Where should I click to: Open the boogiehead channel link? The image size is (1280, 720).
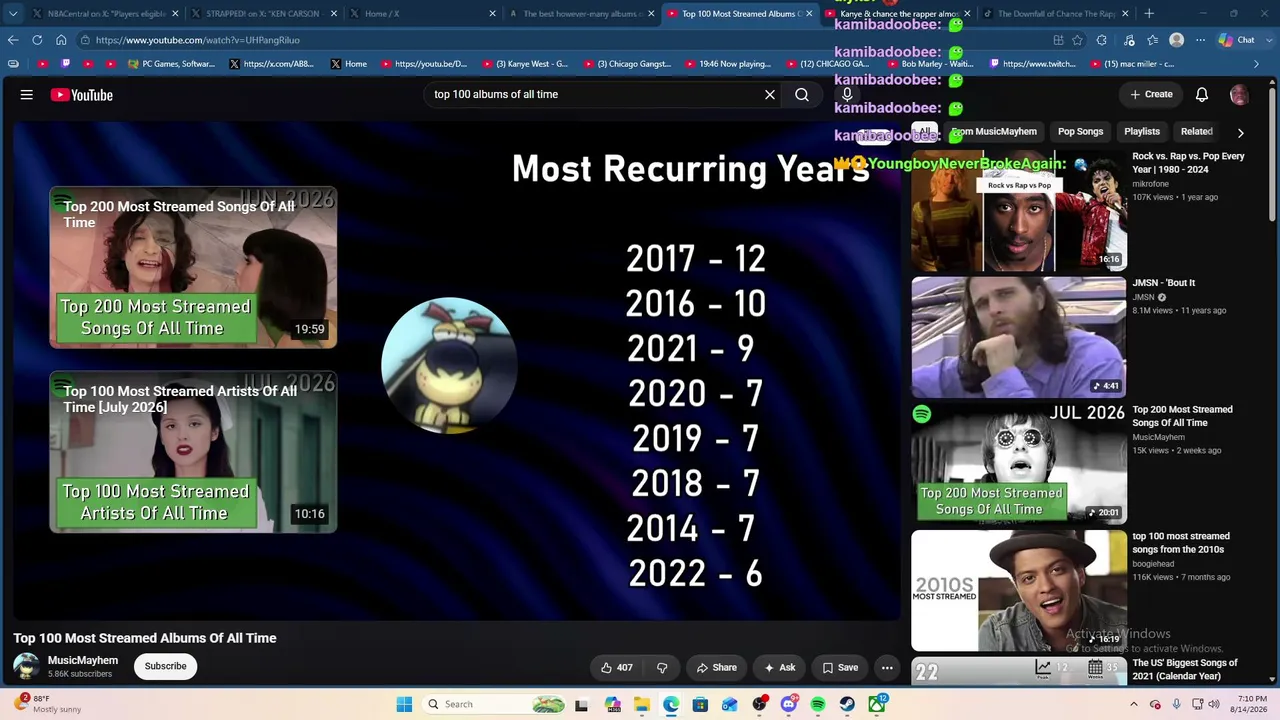(x=1154, y=564)
